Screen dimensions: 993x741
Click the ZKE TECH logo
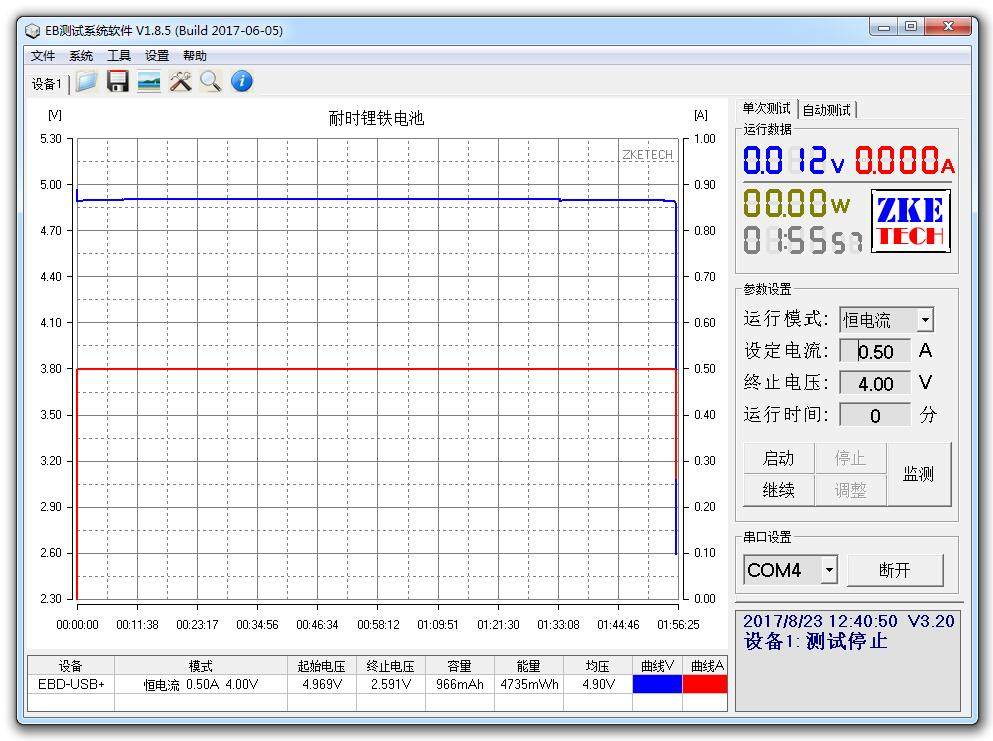point(910,221)
